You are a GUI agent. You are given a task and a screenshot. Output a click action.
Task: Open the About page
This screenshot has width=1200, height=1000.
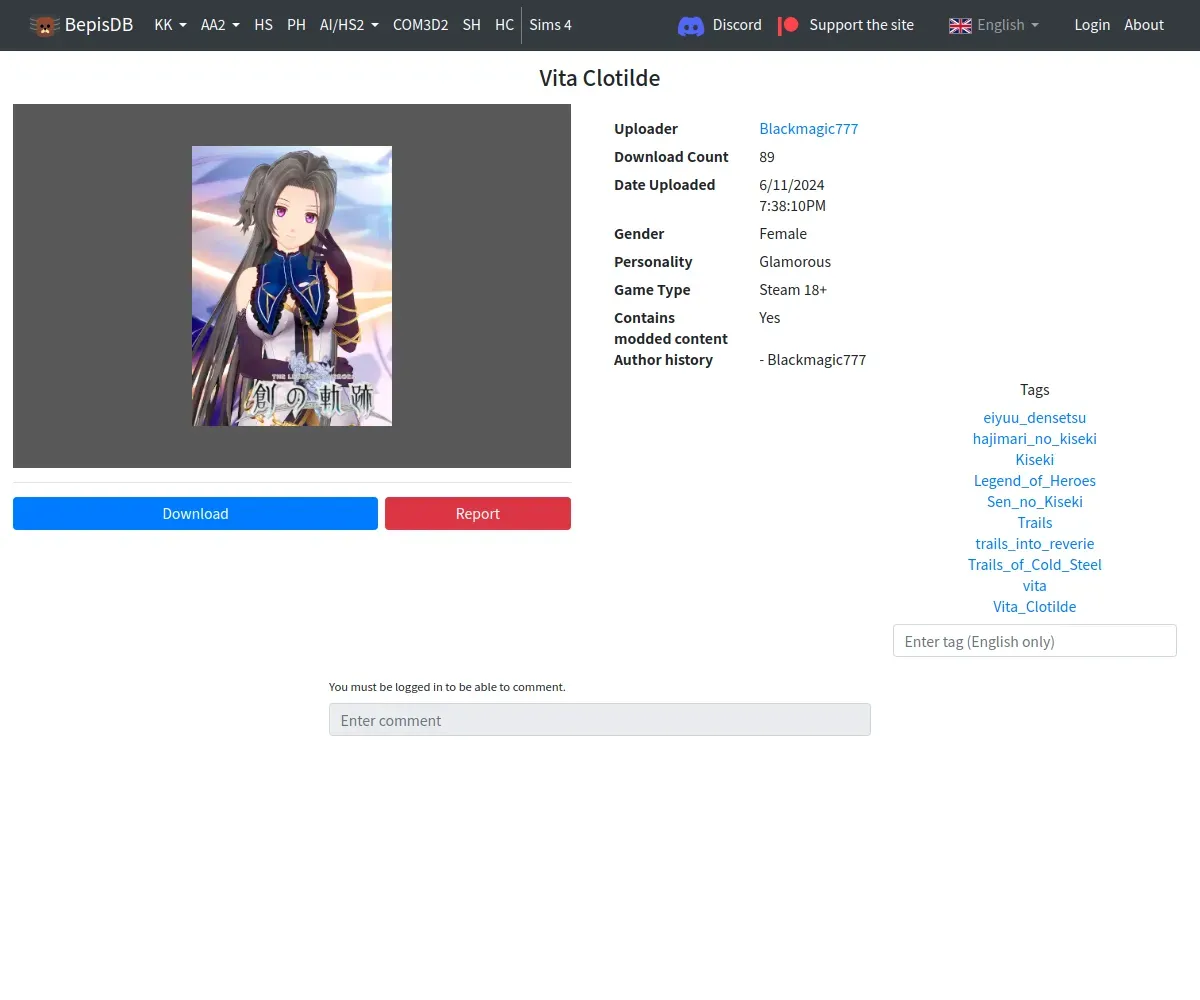1144,25
